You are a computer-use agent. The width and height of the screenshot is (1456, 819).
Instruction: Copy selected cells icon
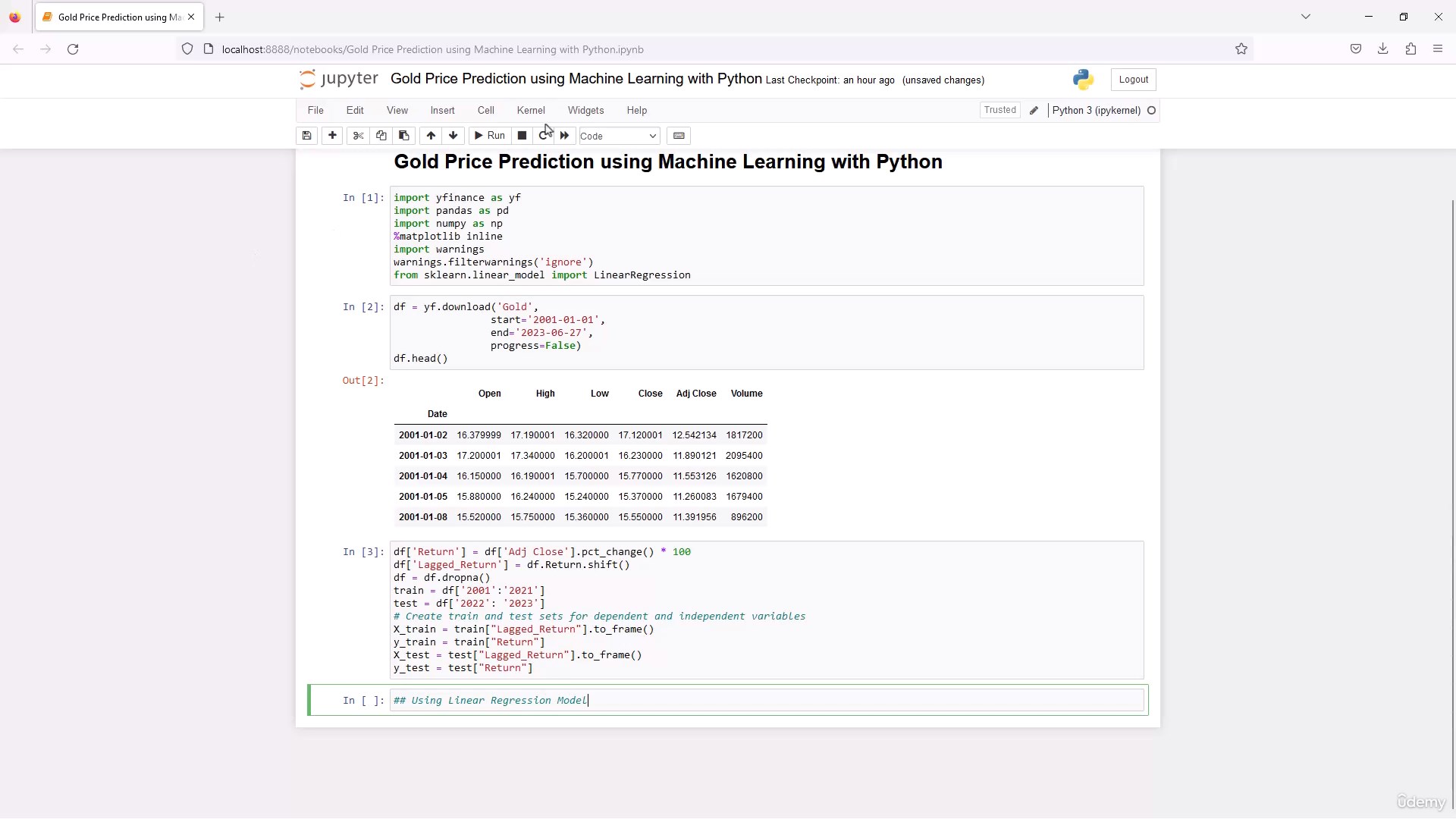[x=381, y=136]
